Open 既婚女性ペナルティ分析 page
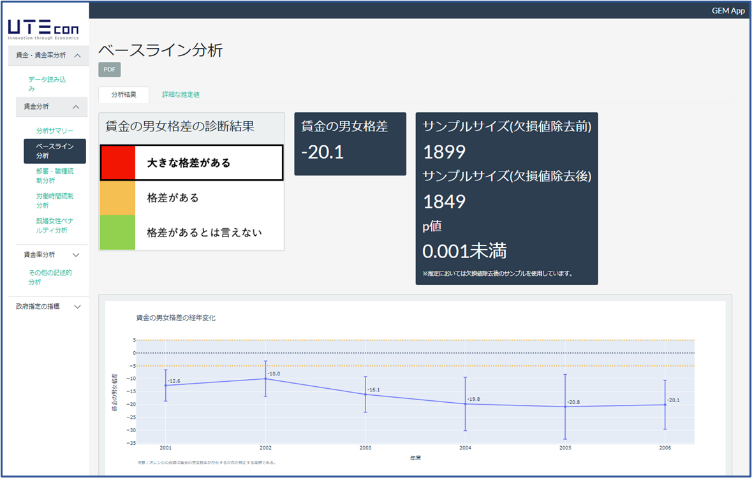Screen dimensions: 752x478 [x=55, y=225]
